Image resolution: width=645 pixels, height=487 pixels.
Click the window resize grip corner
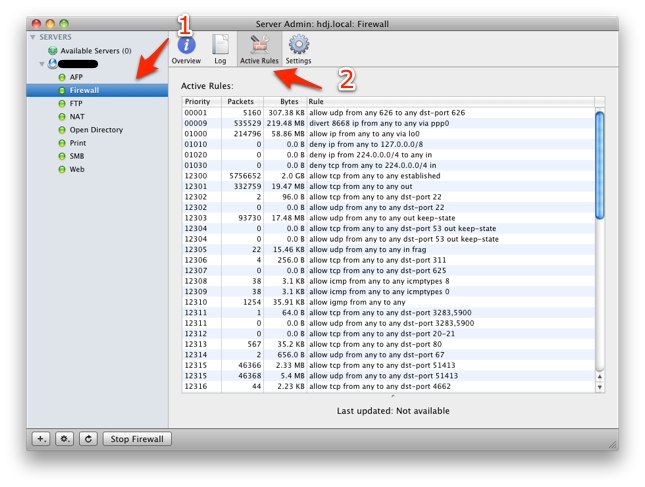coord(613,444)
